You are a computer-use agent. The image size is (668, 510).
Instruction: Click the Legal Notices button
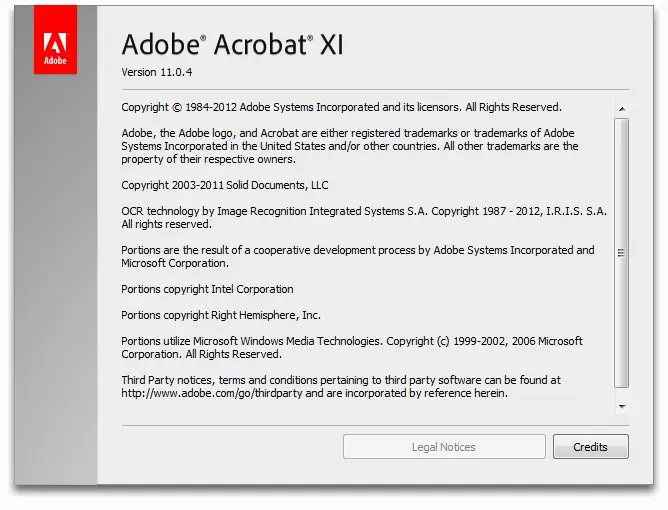[444, 447]
